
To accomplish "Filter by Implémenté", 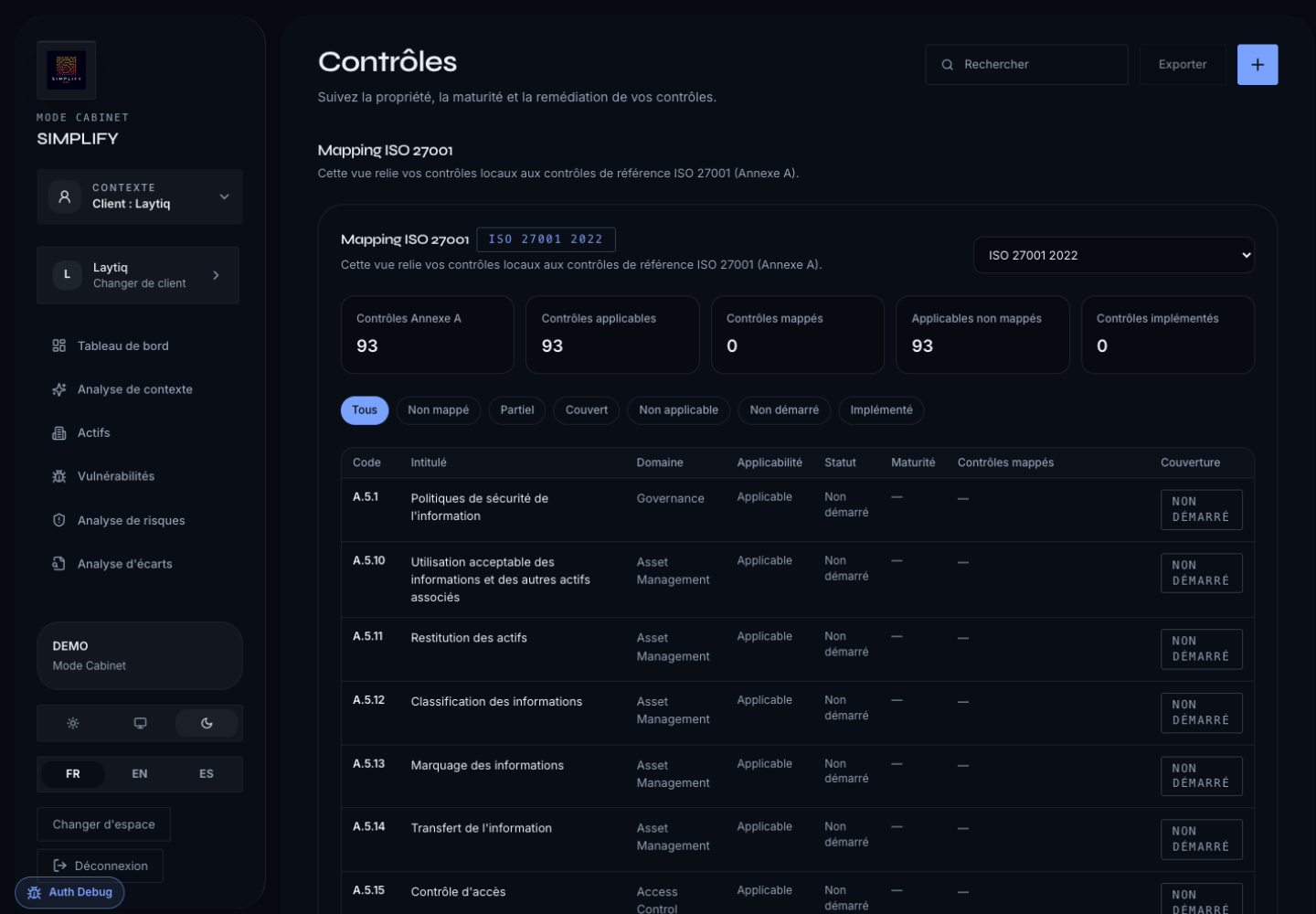I will pyautogui.click(x=881, y=410).
